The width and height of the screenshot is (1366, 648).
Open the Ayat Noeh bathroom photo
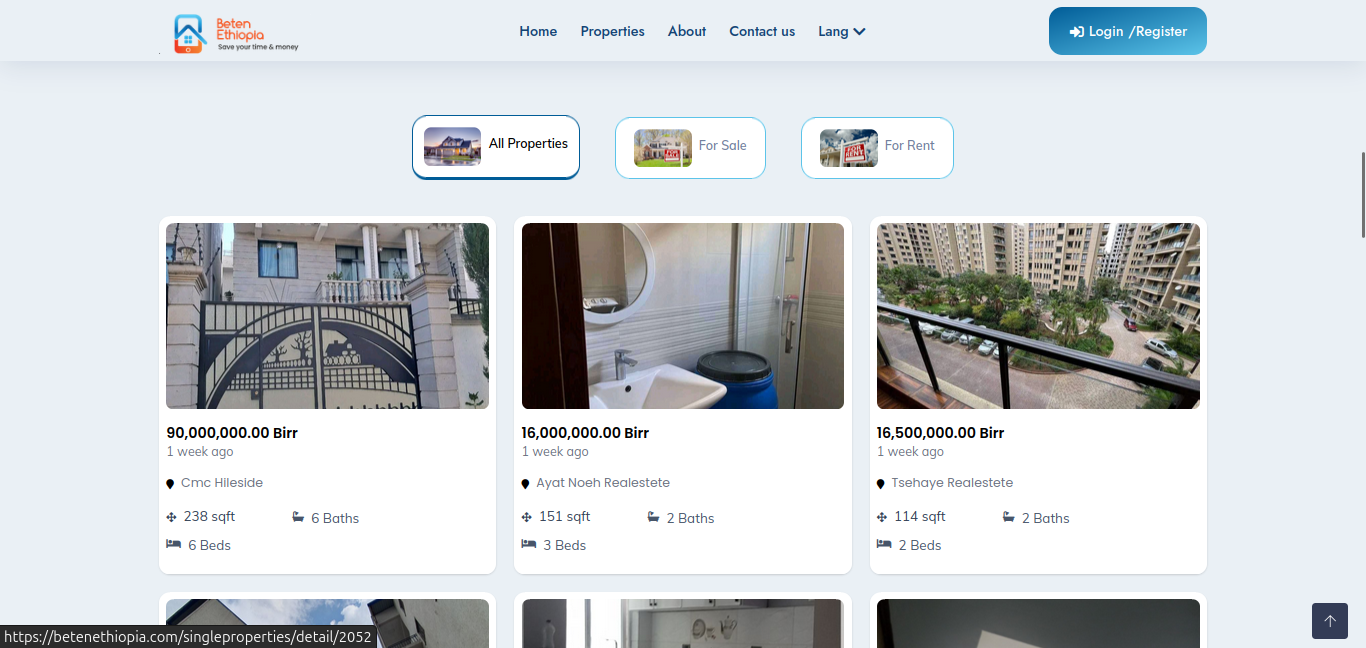683,316
